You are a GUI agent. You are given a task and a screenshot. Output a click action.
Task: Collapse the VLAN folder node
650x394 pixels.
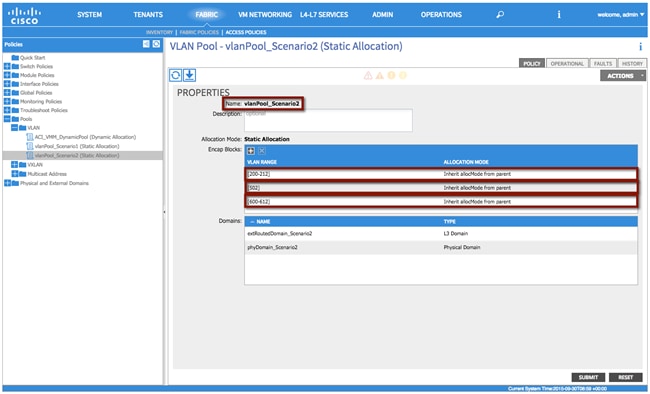pyautogui.click(x=15, y=128)
